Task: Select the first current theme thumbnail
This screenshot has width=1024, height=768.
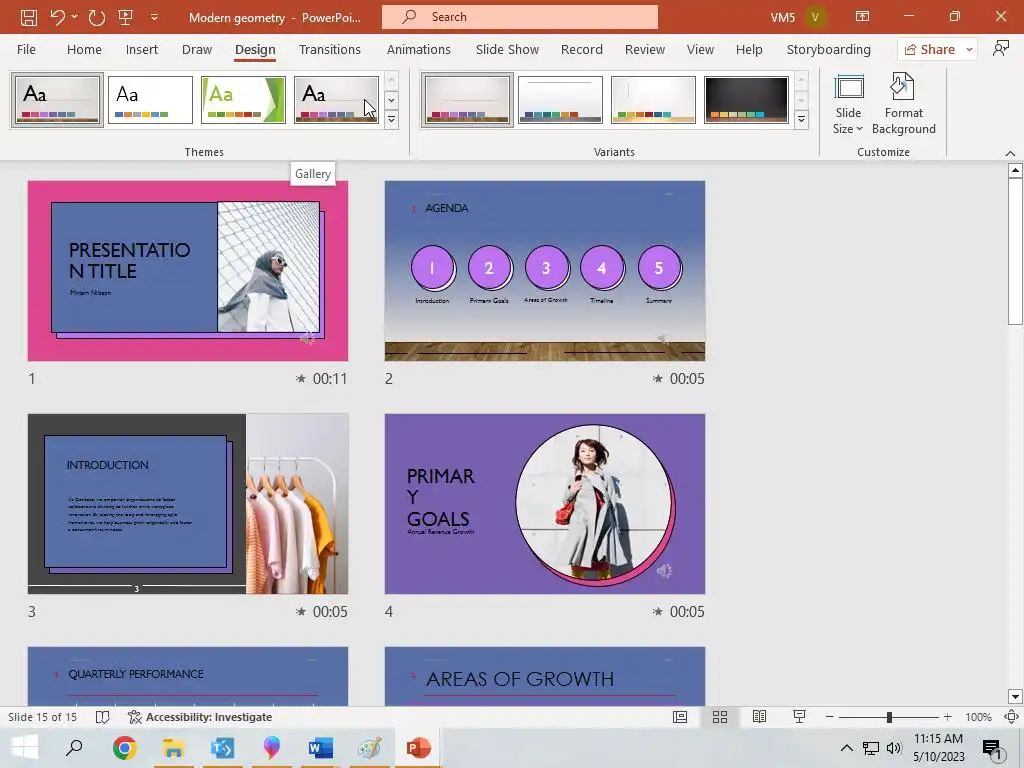Action: (57, 100)
